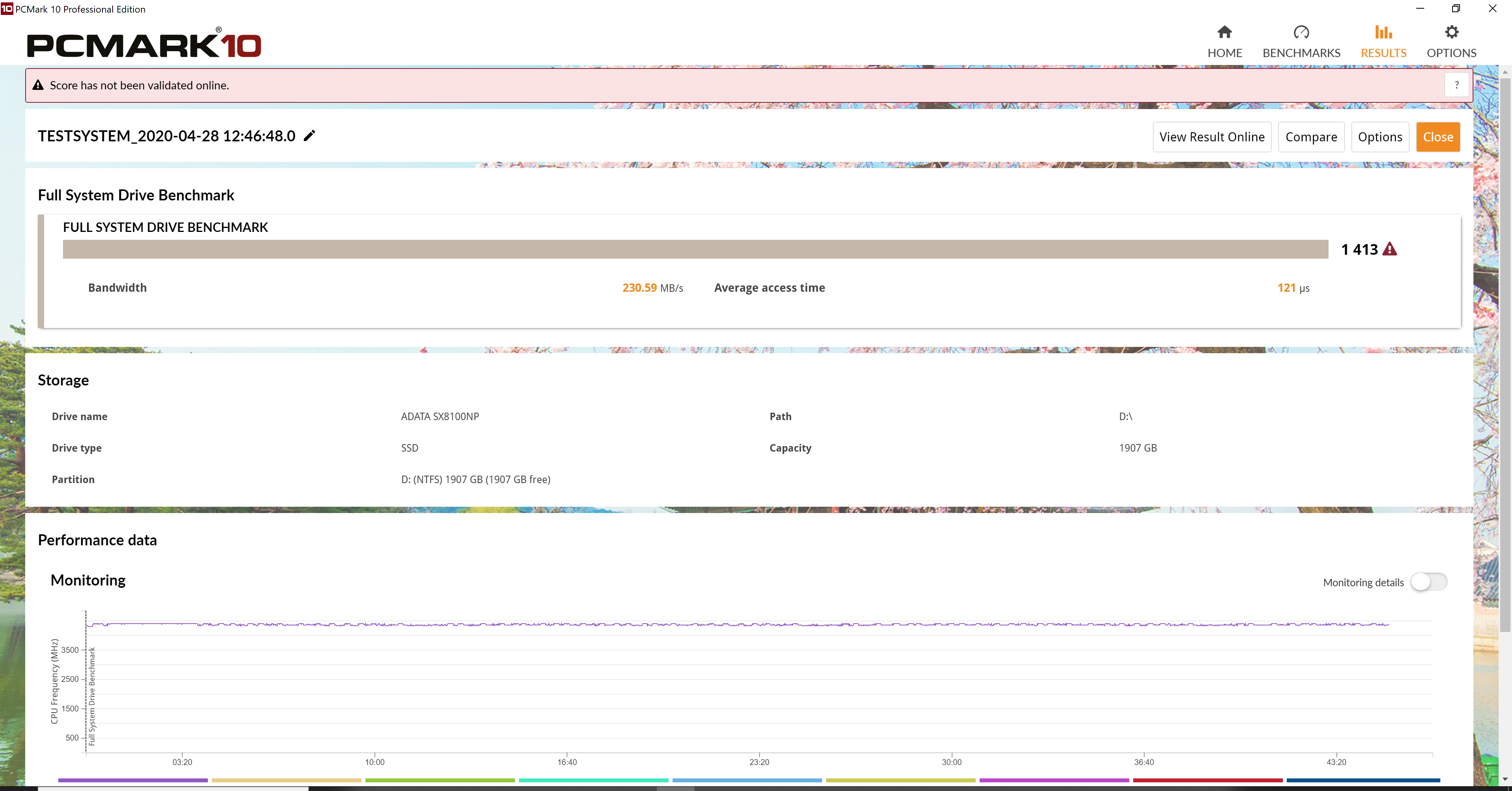Screen dimensions: 1512x791
Task: Click the 30:00 timeline marker on chart
Action: point(951,761)
